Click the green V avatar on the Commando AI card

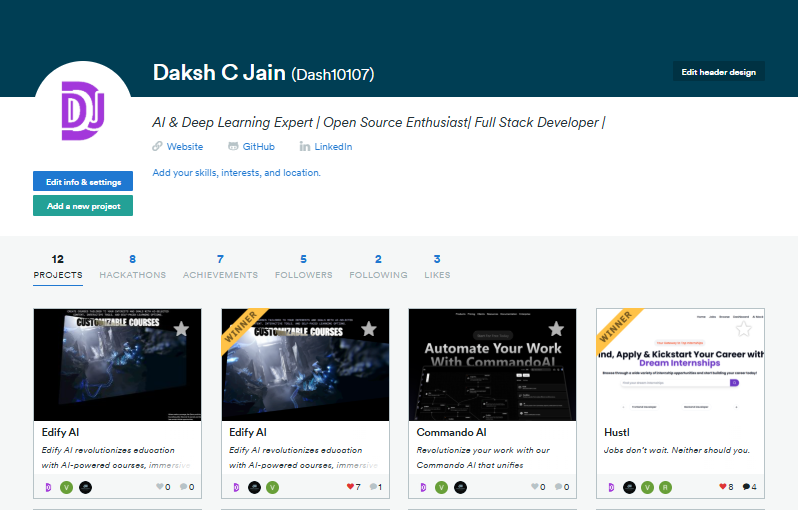(442, 488)
